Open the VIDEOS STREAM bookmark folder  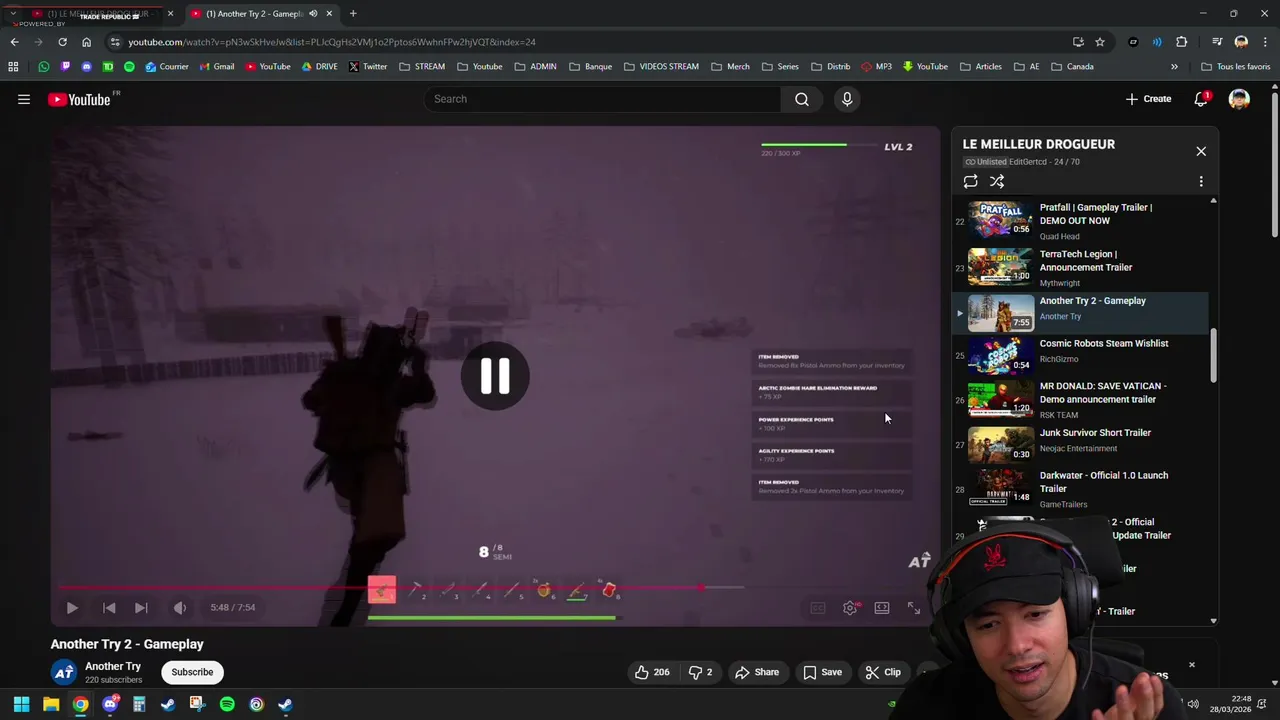[x=661, y=67]
